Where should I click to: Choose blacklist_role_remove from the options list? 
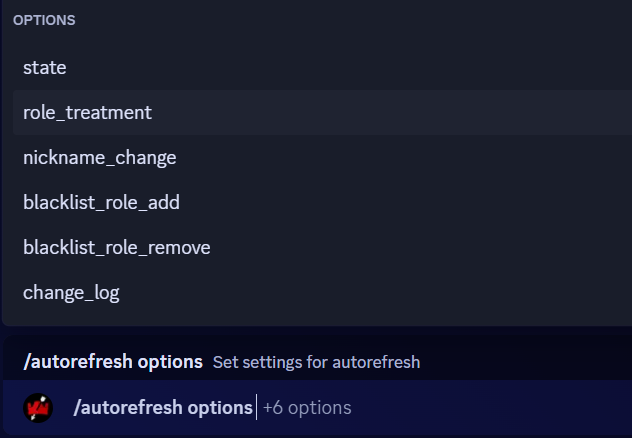[116, 248]
